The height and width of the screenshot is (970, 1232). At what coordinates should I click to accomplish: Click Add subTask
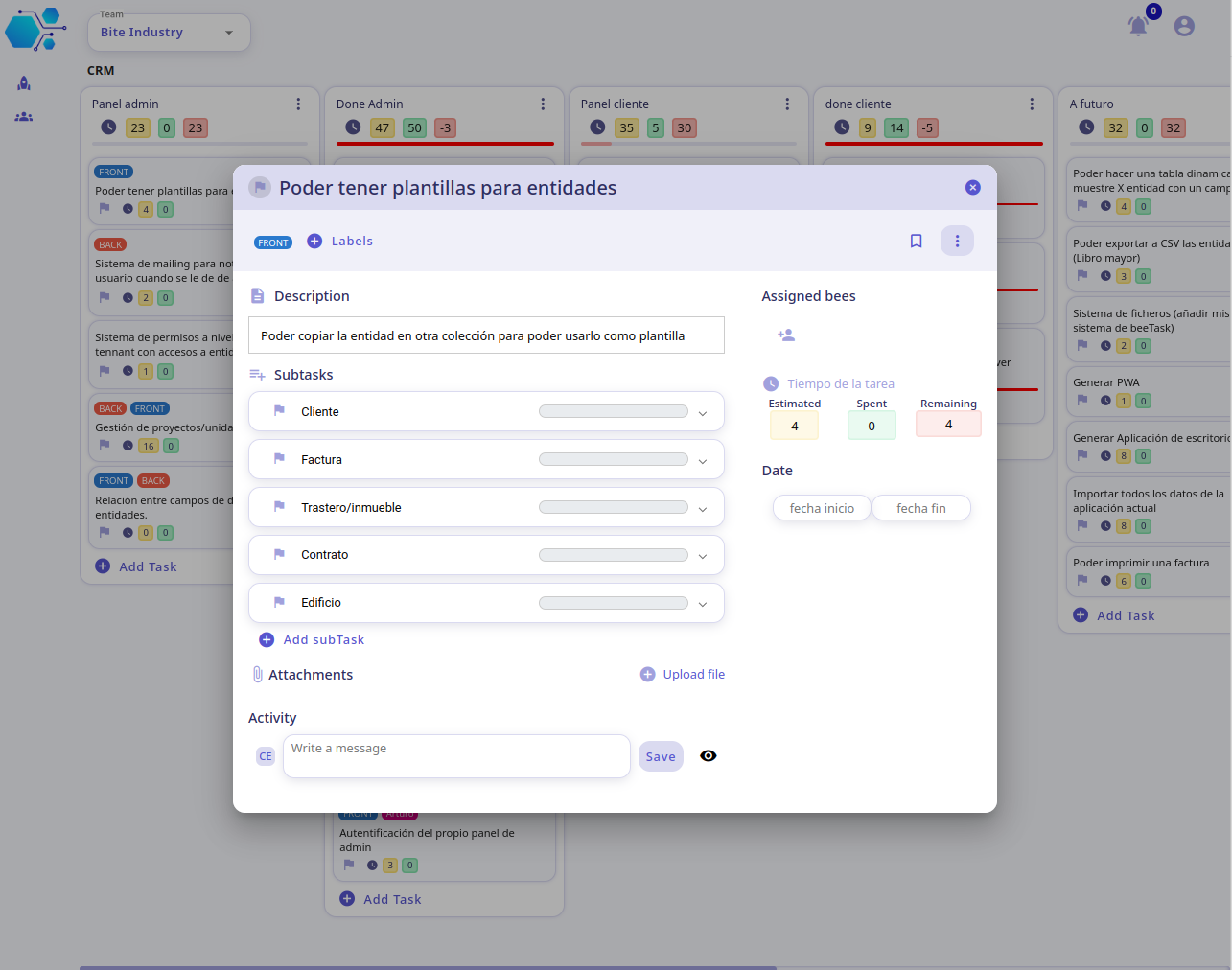(313, 639)
